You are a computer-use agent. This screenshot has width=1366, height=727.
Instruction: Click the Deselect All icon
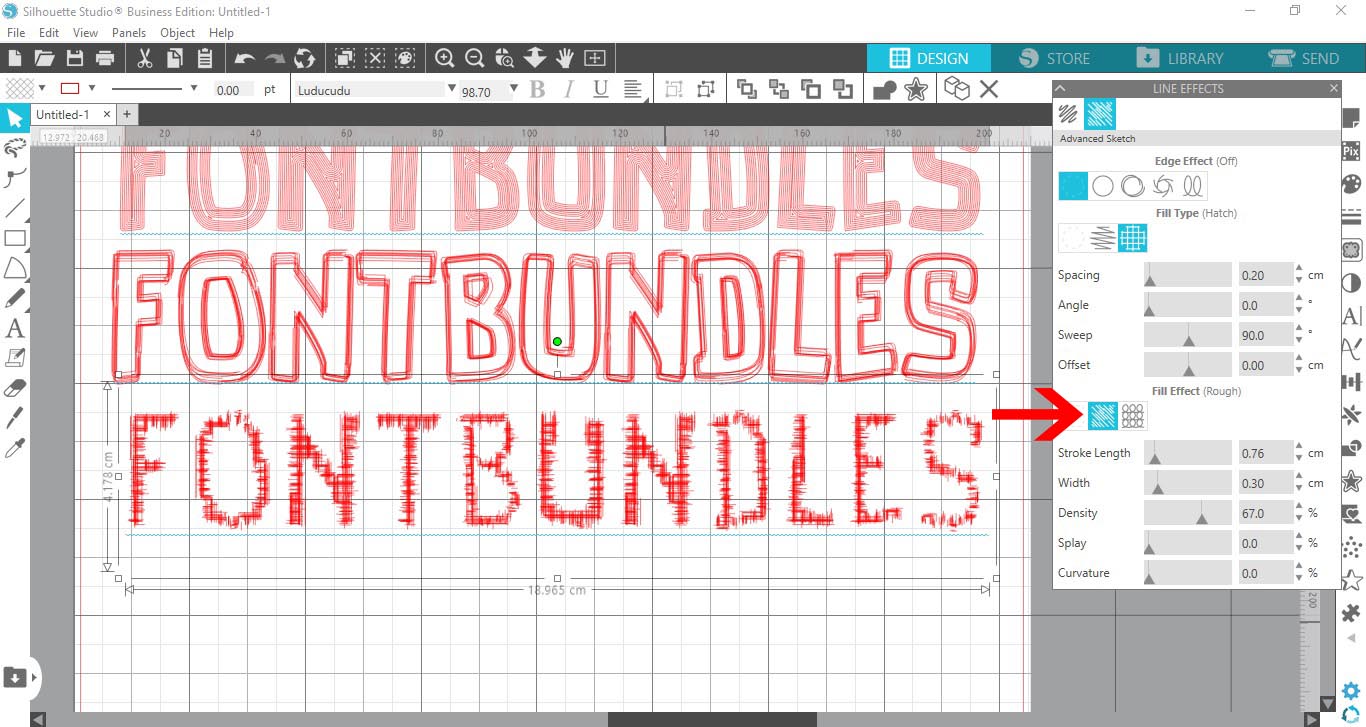click(x=374, y=58)
